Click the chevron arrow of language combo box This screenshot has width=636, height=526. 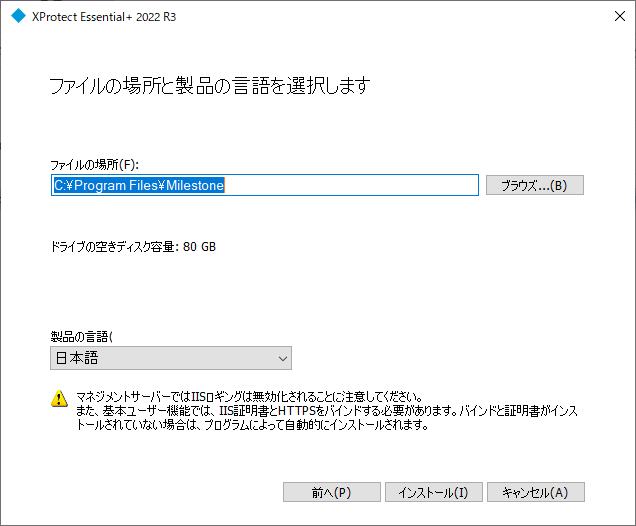(280, 358)
